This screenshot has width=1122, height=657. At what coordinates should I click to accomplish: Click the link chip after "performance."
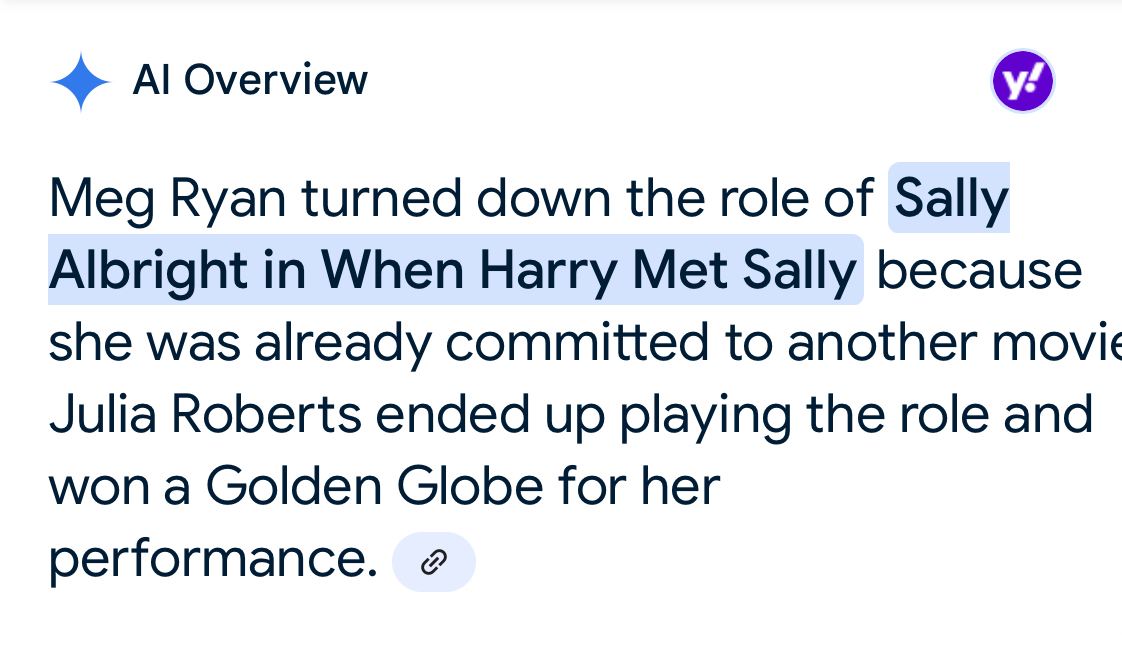433,562
